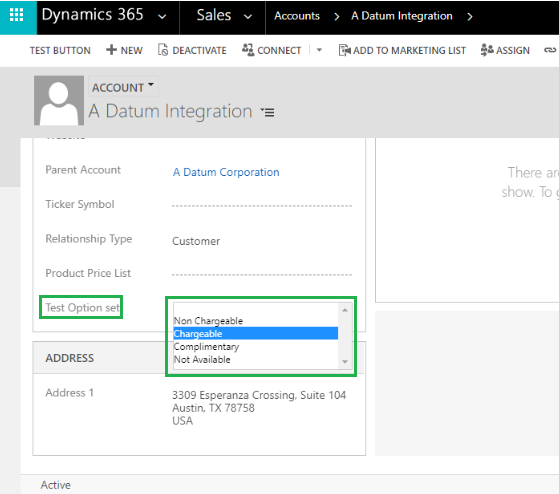Viewport: 559px width, 494px height.
Task: Click the option list scroll down arrow
Action: tap(345, 362)
